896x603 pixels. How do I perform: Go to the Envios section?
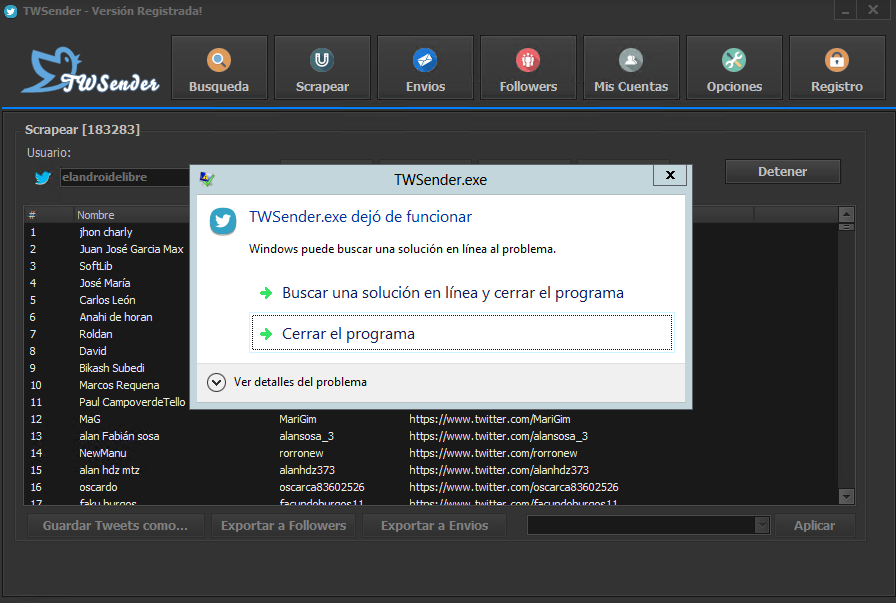point(425,68)
